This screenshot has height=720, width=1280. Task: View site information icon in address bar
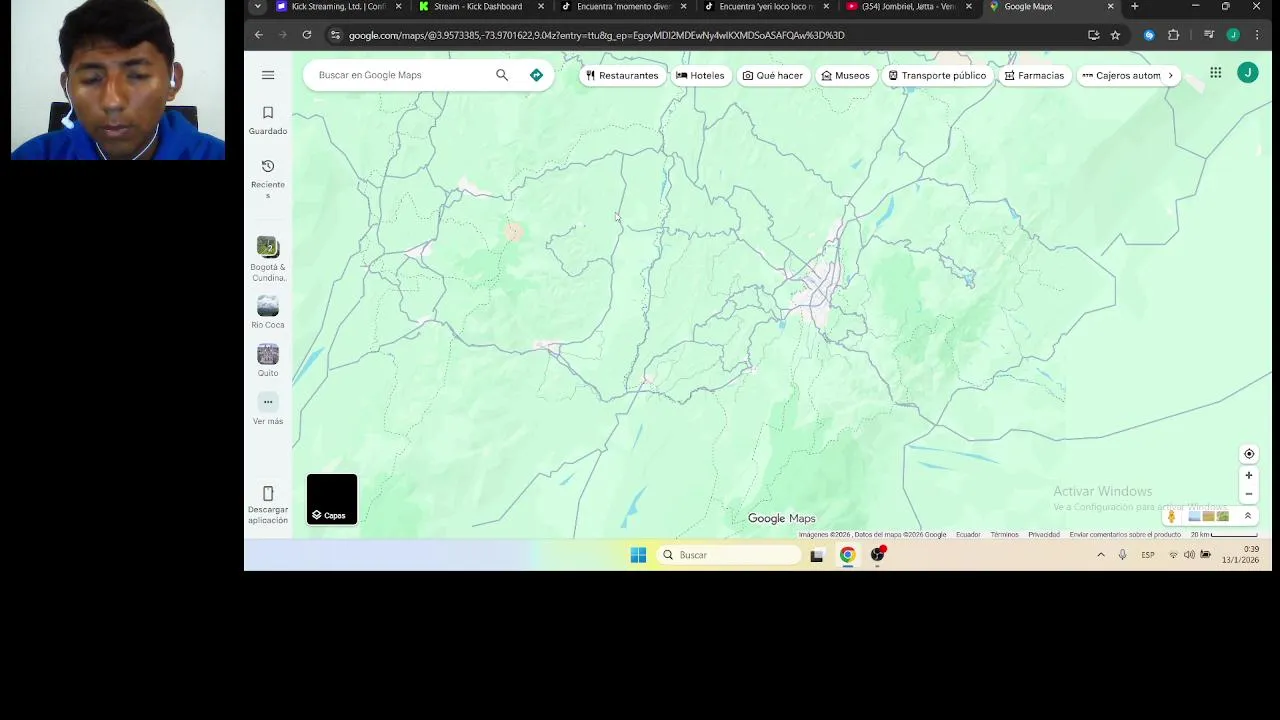[335, 35]
